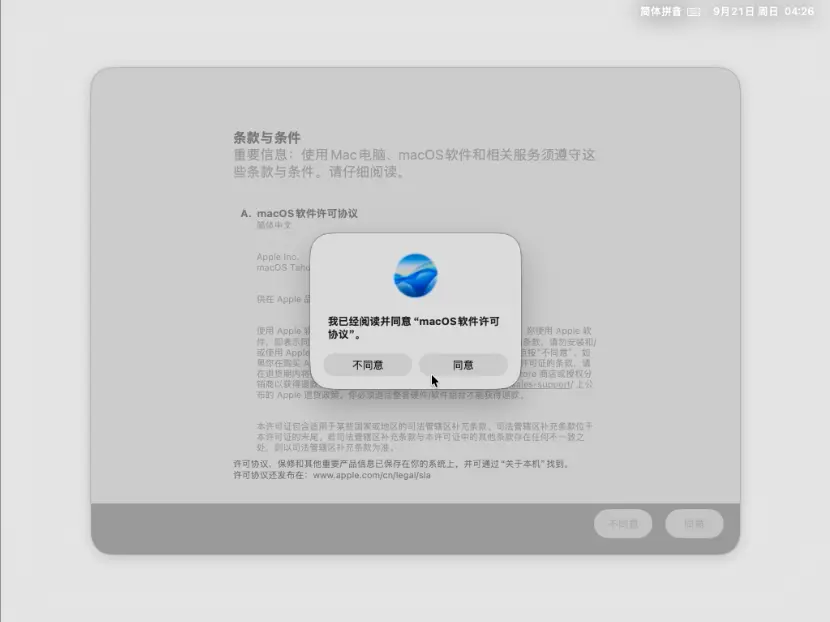Click the www.apple.com/cn/legal/sla address text
Viewport: 830px width, 622px height.
pos(372,475)
